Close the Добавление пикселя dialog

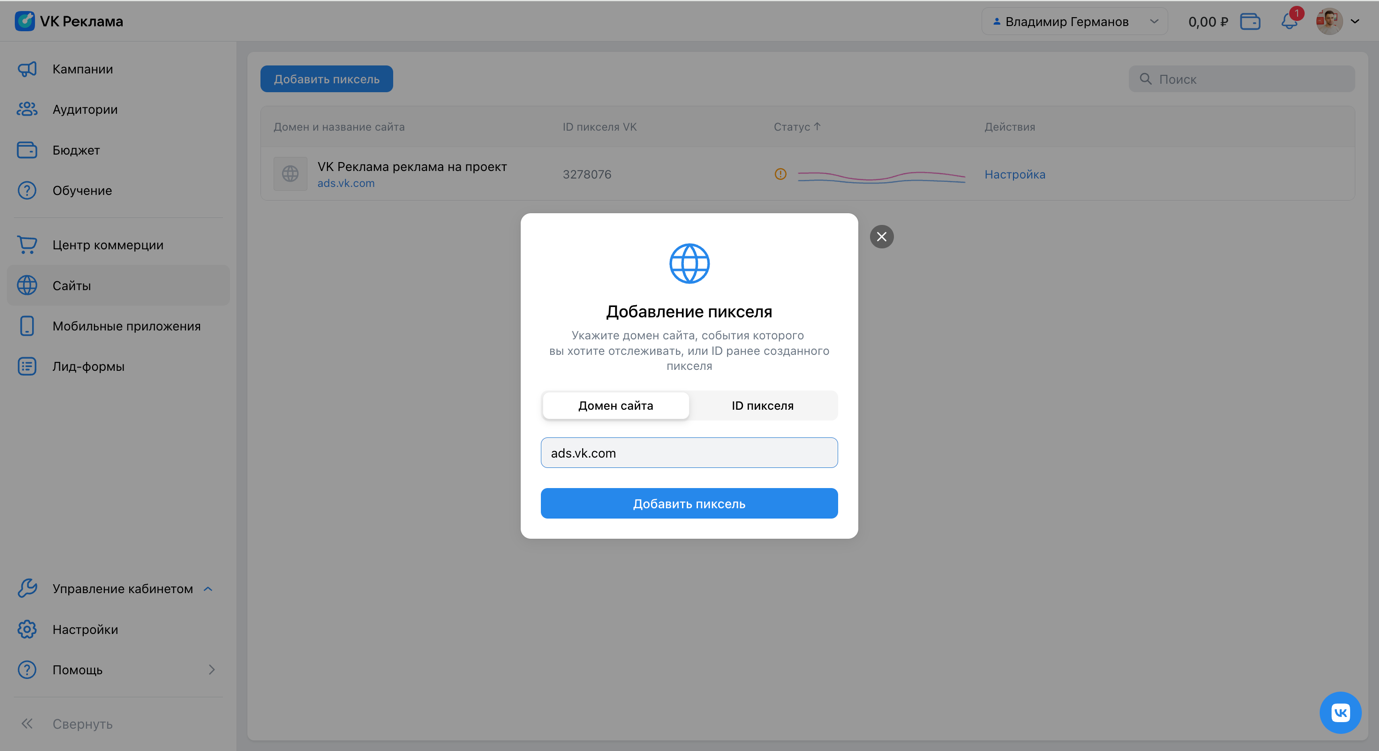click(x=881, y=237)
